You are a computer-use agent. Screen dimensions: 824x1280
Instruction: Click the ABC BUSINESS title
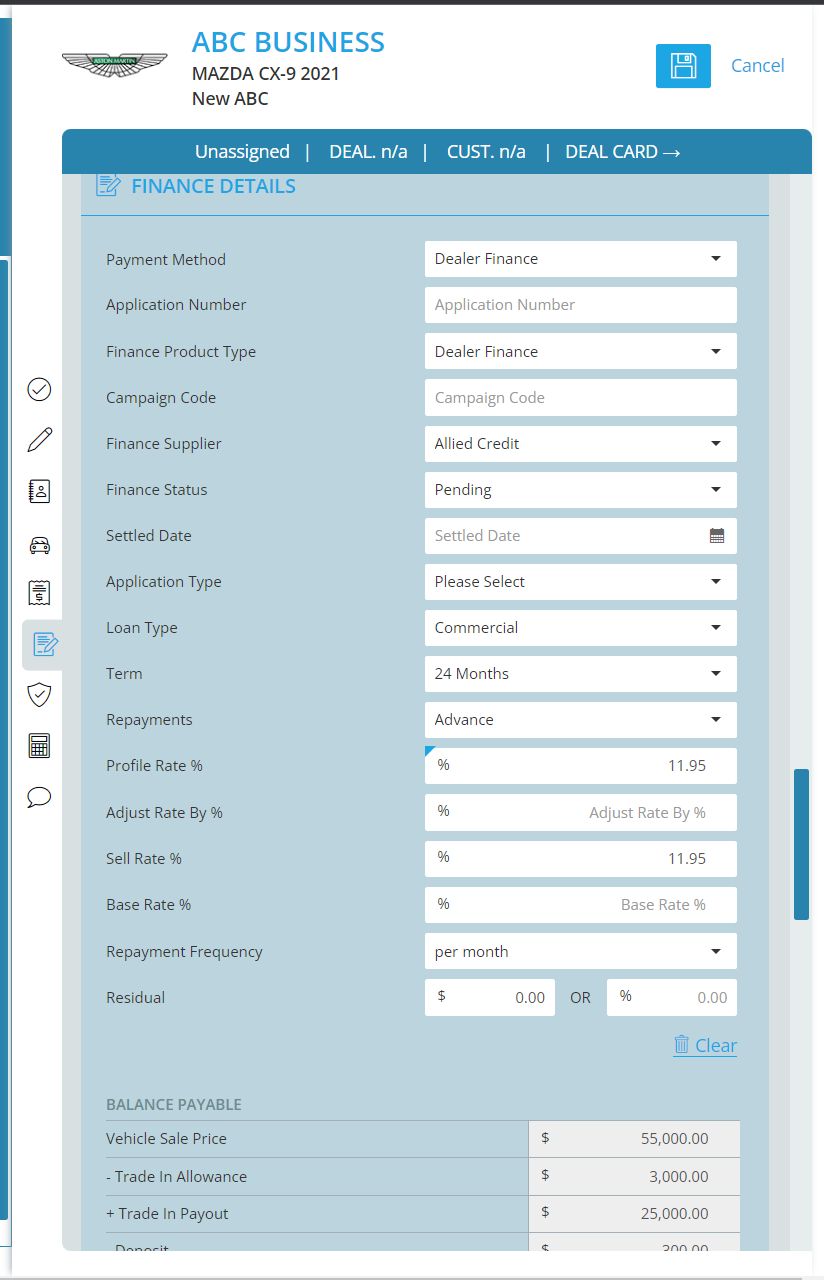tap(288, 42)
